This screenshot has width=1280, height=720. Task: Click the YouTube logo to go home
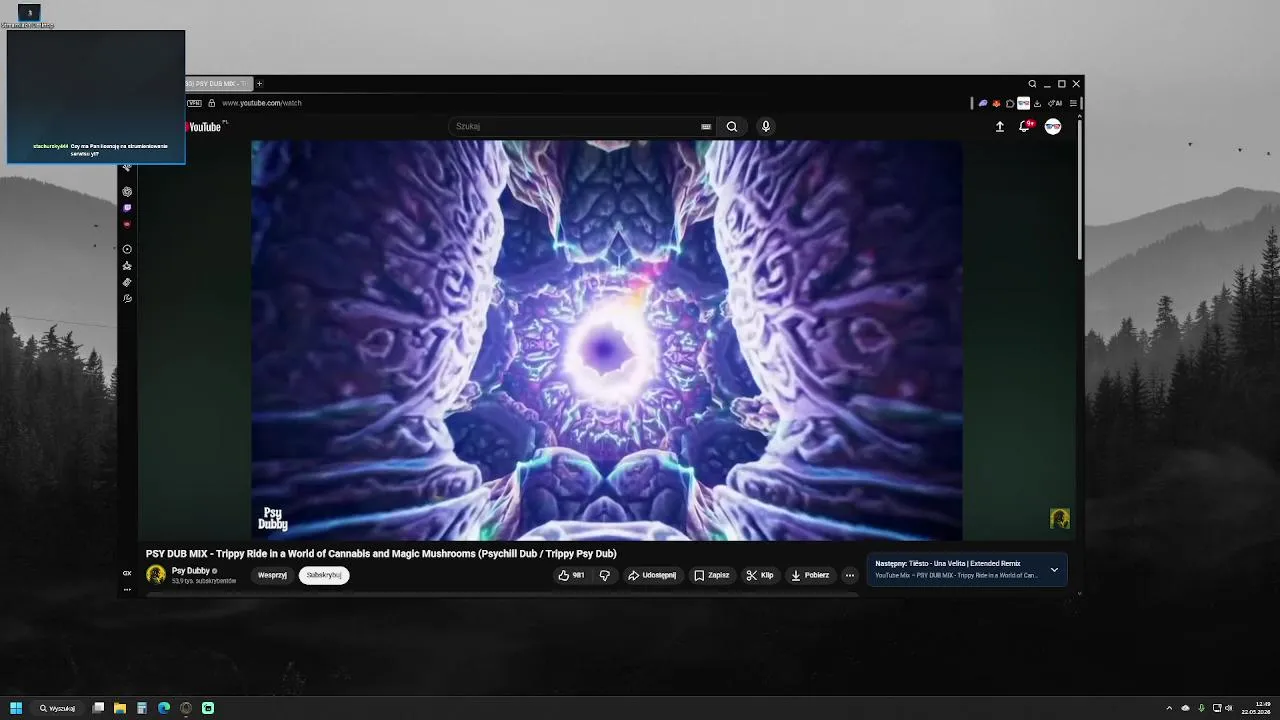[x=203, y=127]
